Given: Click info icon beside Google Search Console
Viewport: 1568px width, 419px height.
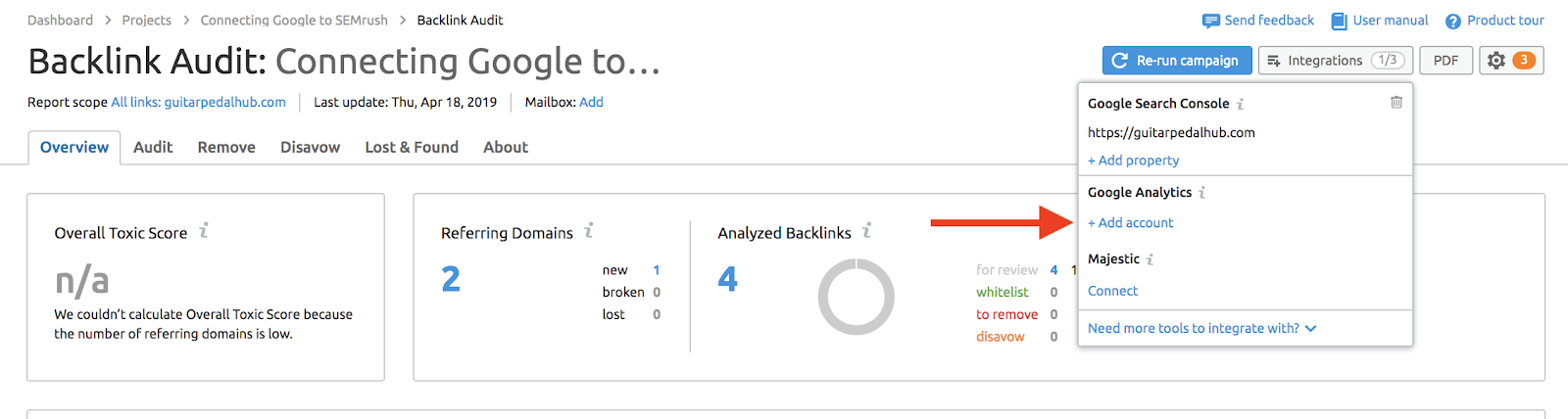Looking at the screenshot, I should (1241, 104).
